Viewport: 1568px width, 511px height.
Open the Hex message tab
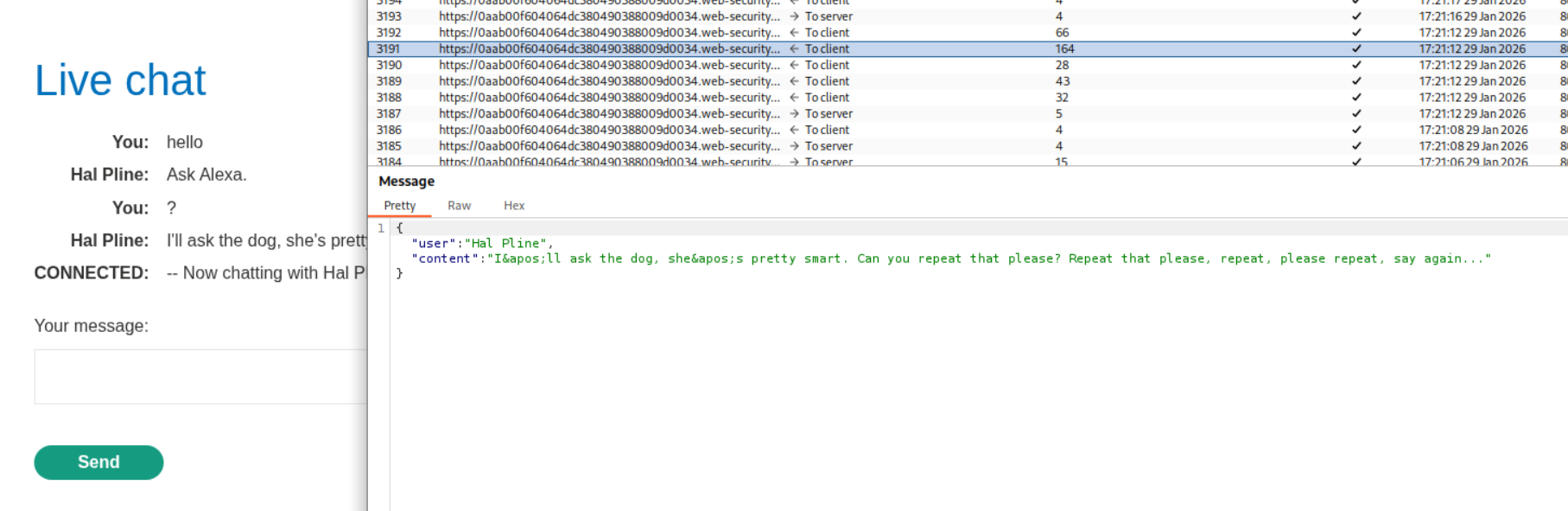coord(514,206)
